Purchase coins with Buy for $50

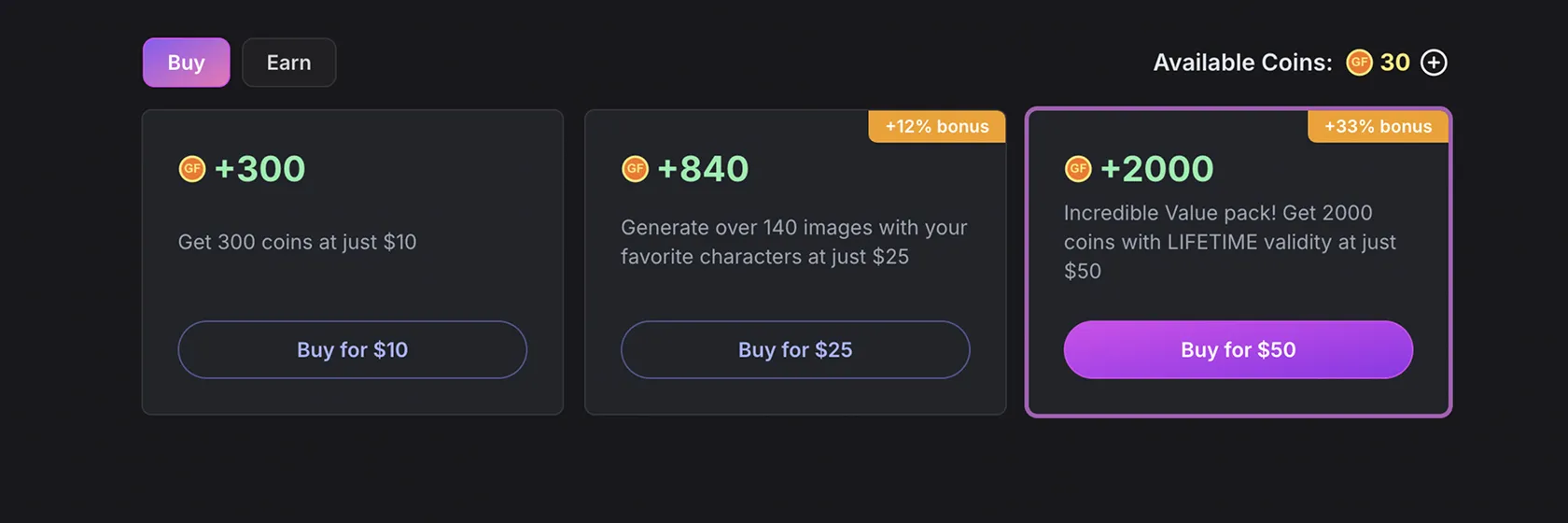point(1238,349)
